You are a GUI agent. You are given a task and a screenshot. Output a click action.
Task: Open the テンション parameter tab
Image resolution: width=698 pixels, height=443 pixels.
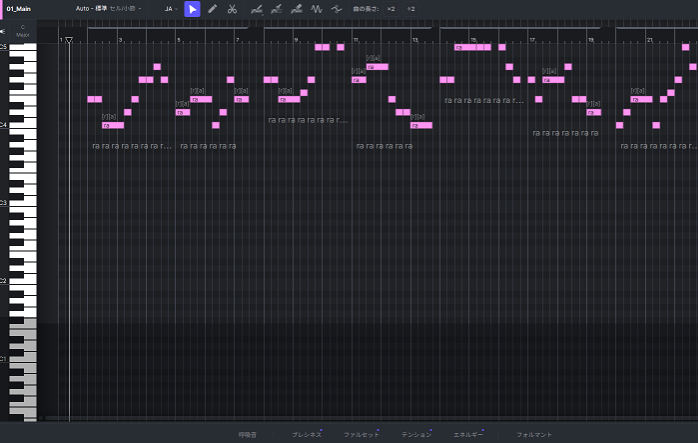(x=416, y=435)
